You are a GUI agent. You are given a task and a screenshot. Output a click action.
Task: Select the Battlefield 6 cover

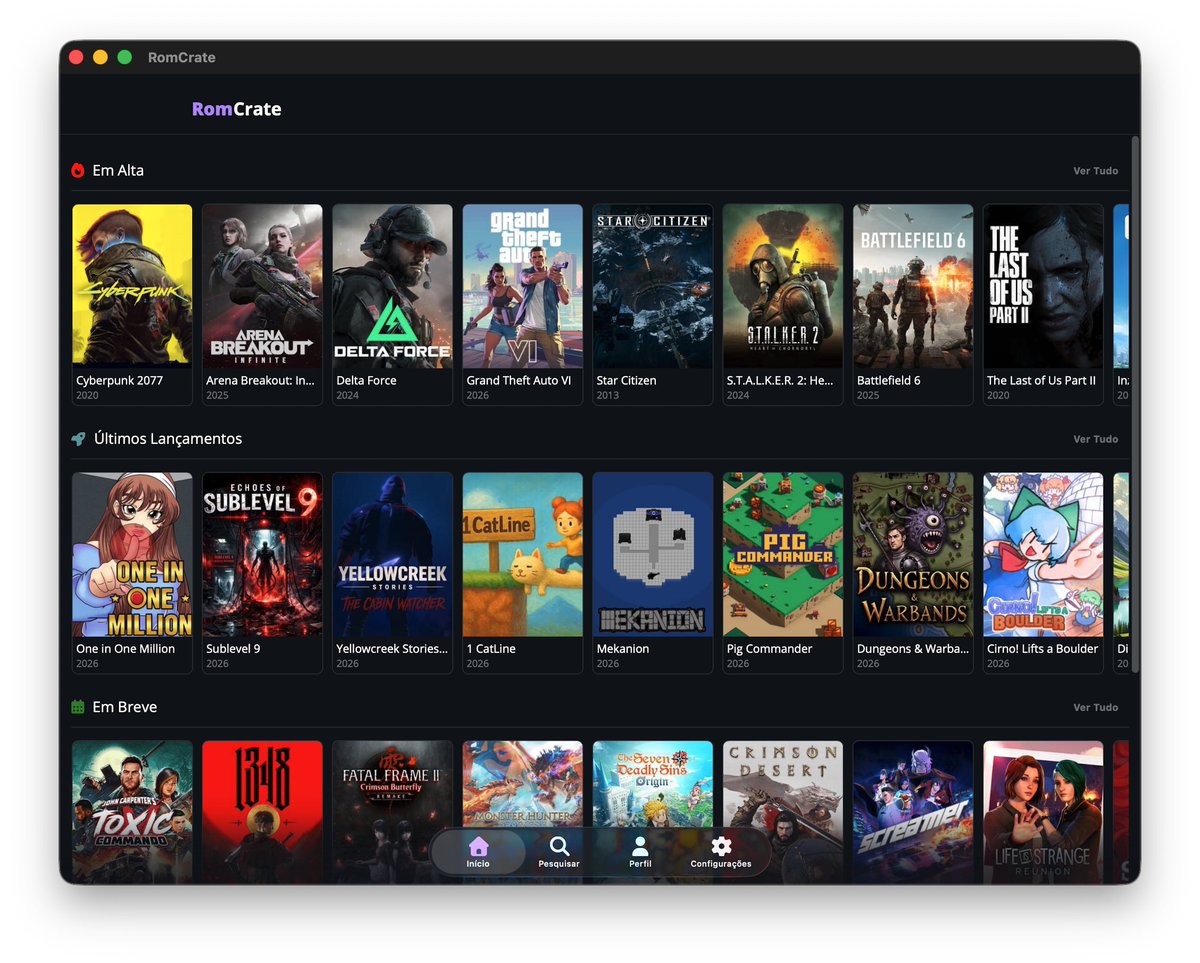[913, 286]
